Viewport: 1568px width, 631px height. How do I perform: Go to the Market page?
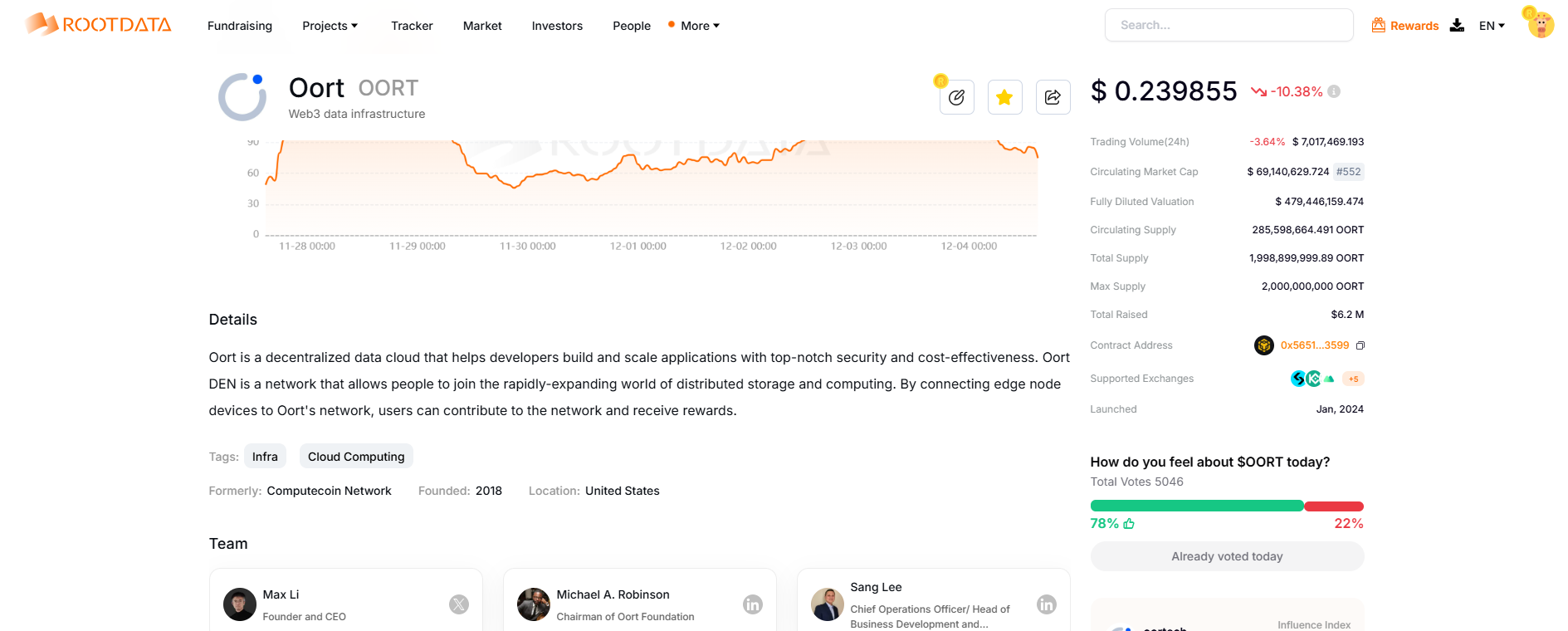click(482, 26)
